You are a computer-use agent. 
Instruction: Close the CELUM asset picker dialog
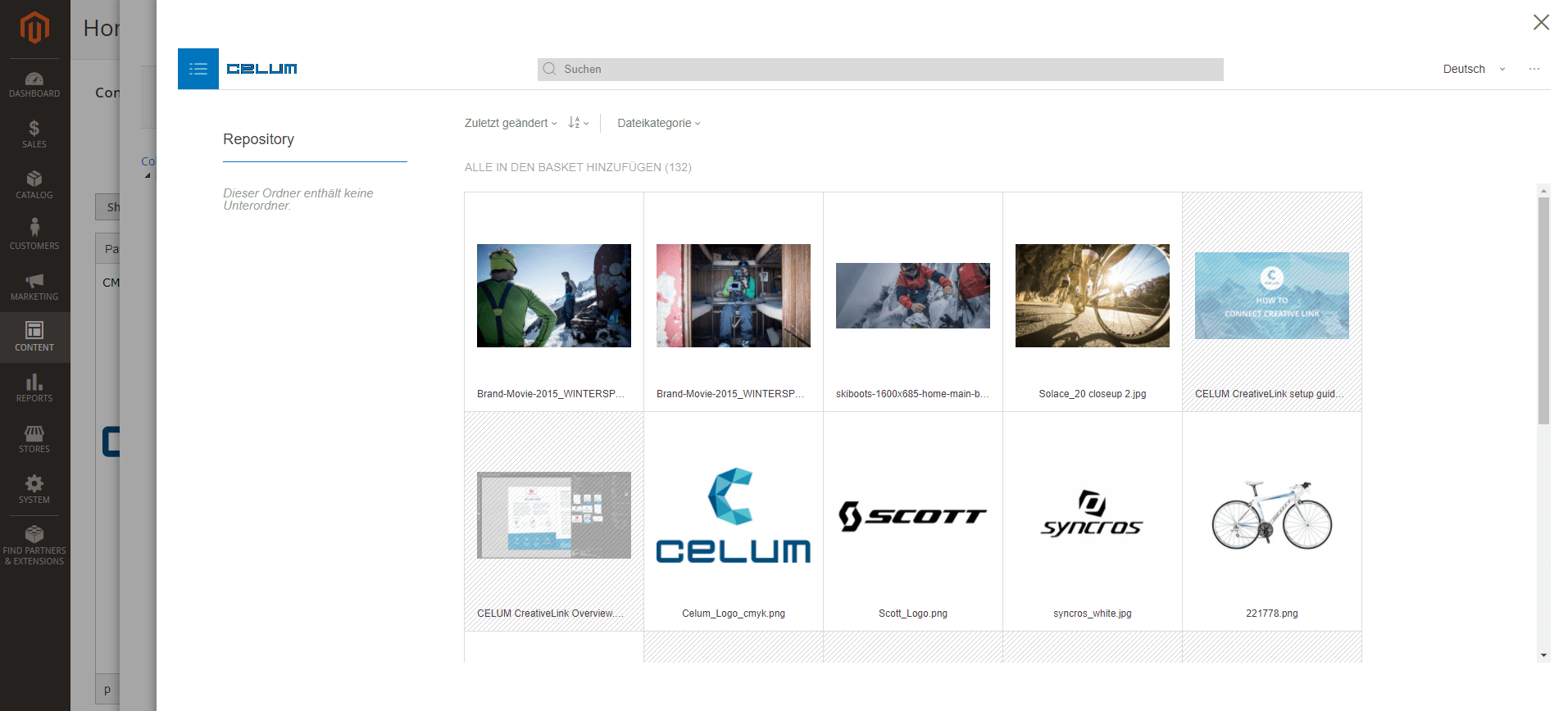pos(1541,22)
